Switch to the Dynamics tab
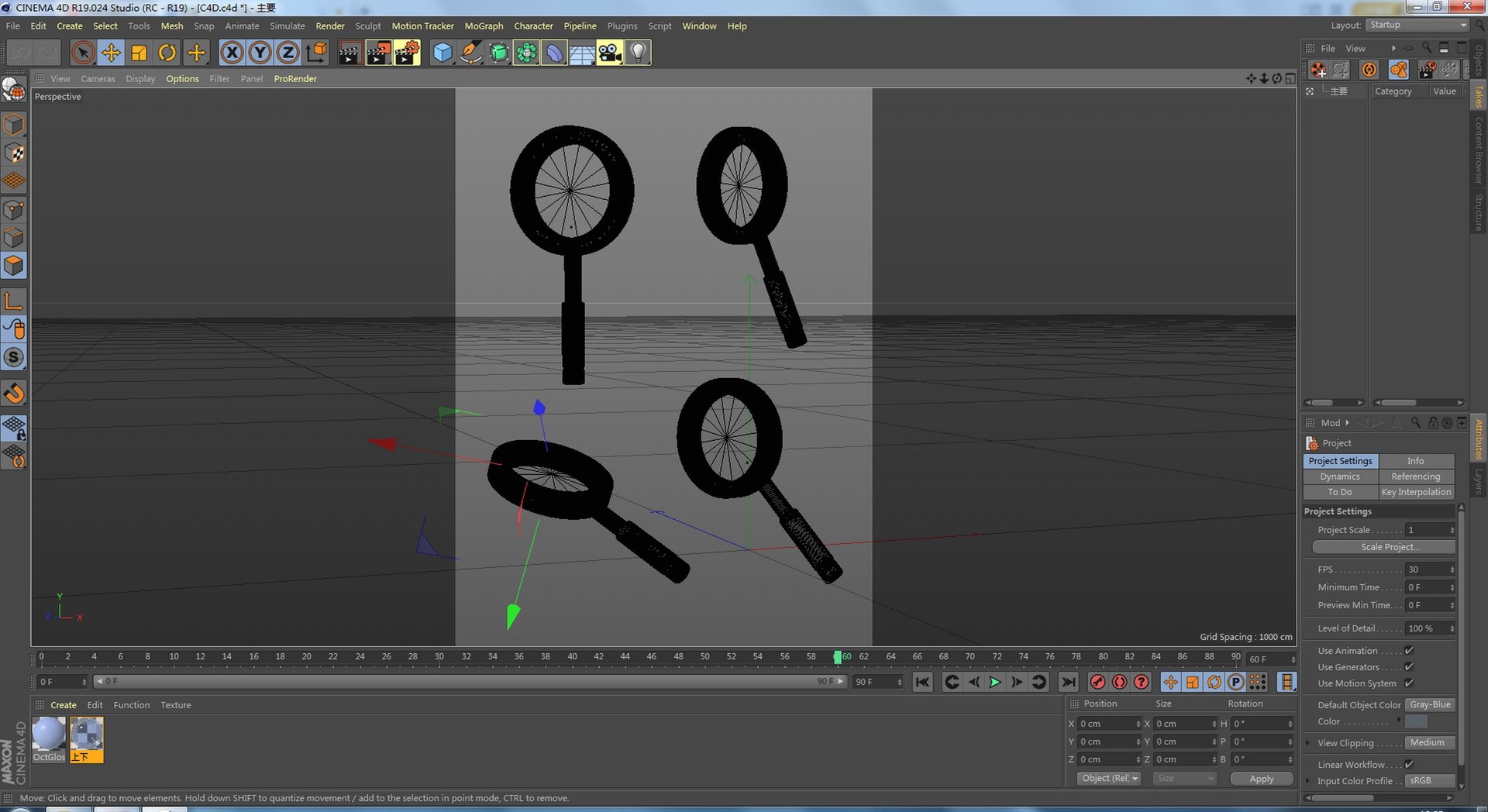 click(x=1340, y=477)
